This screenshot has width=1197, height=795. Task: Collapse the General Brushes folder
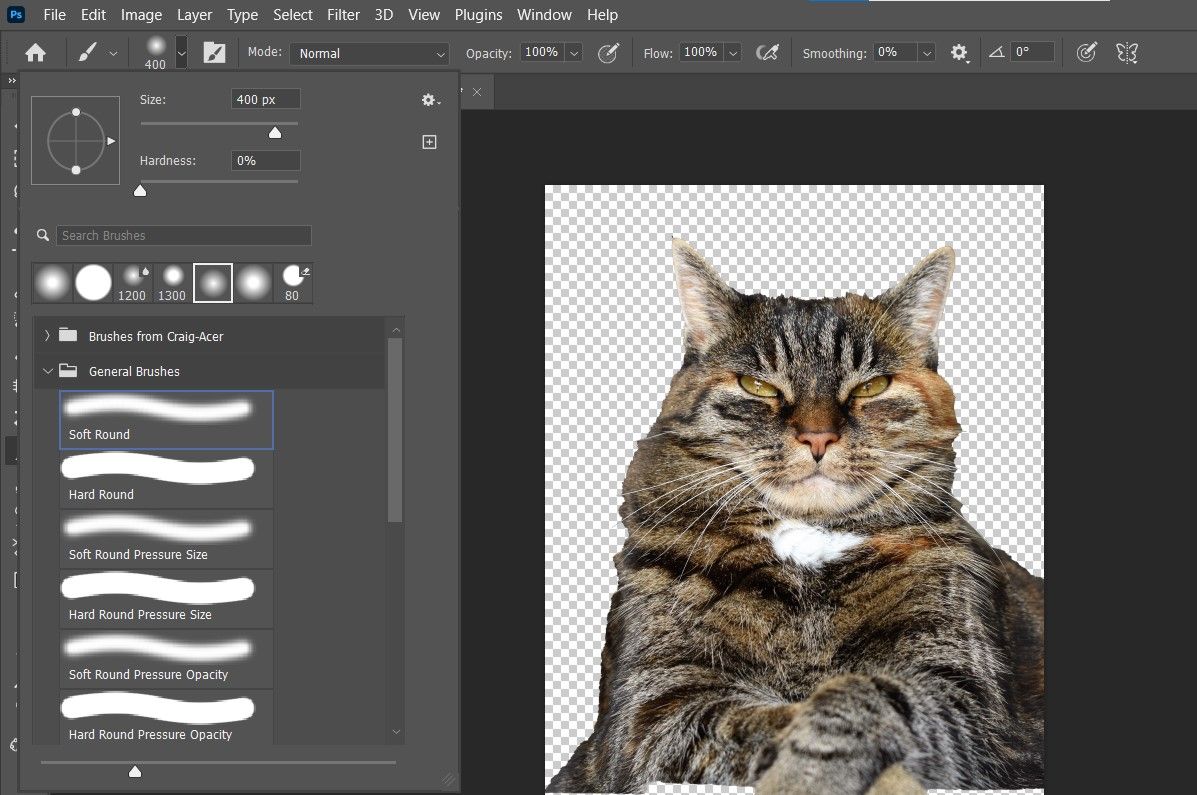click(47, 371)
